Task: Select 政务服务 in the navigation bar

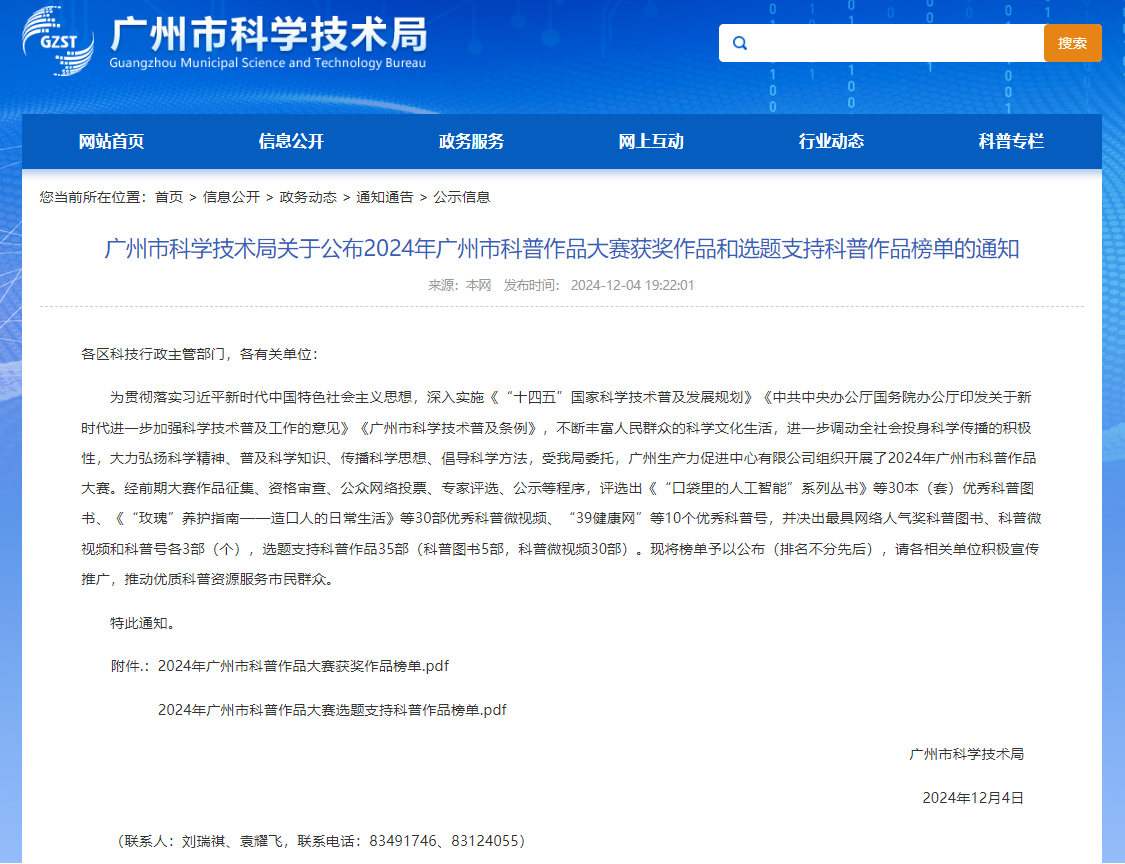Action: [471, 141]
